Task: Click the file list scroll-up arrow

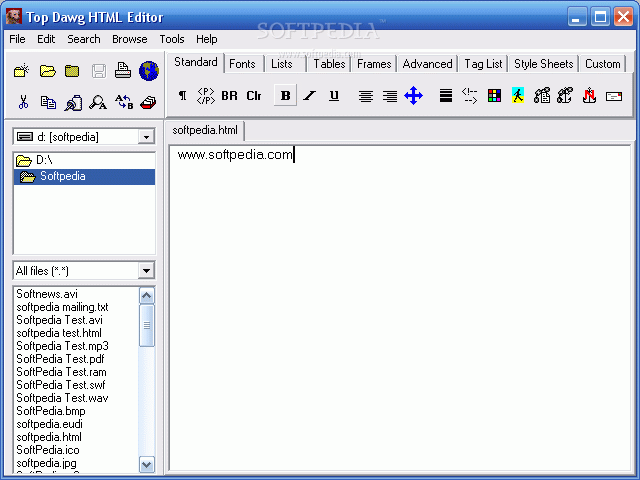Action: tap(147, 296)
